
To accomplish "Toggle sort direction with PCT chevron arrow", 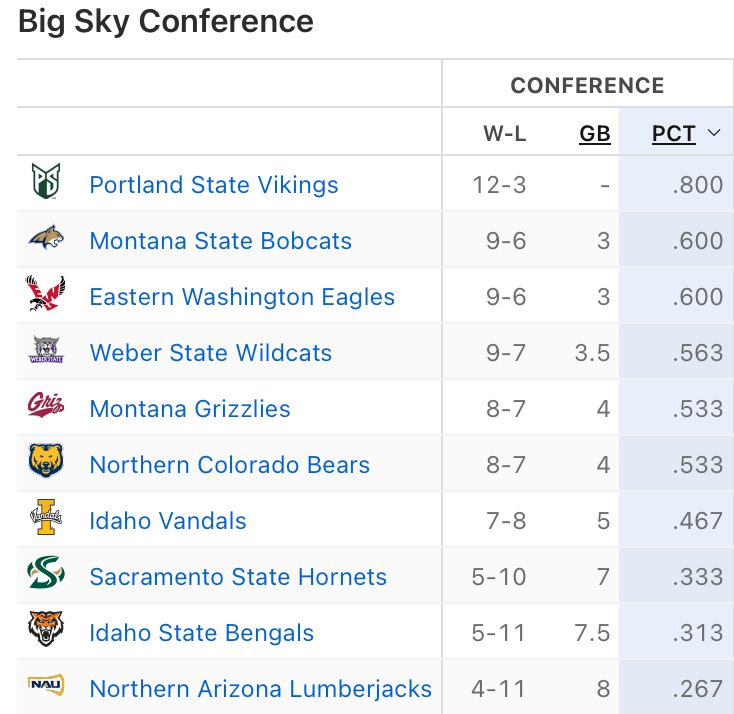I will pyautogui.click(x=714, y=133).
